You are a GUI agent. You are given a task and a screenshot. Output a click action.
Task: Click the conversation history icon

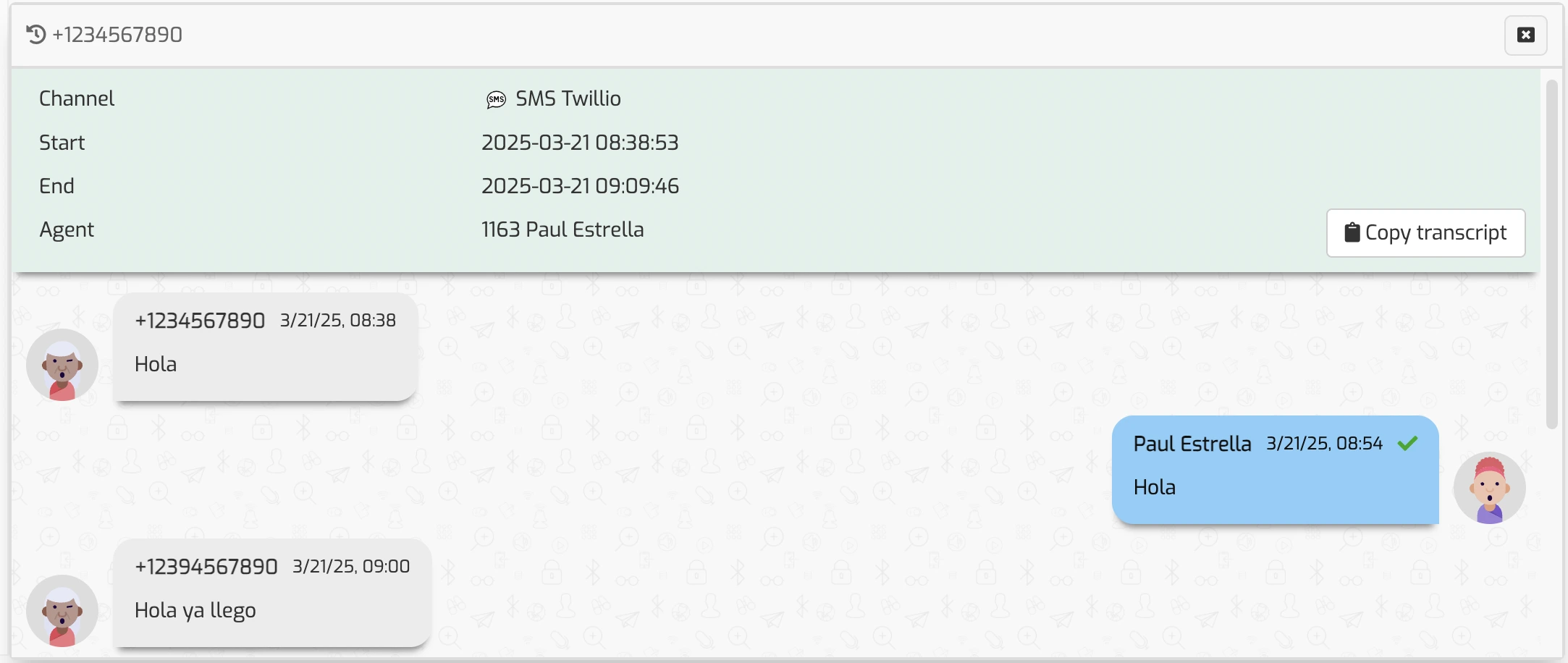pyautogui.click(x=34, y=33)
